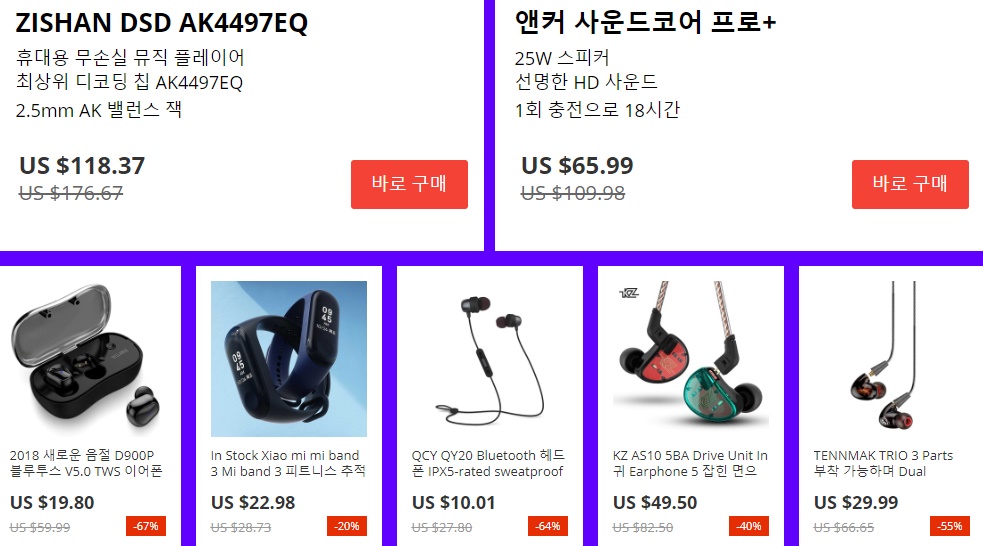Click the ZISHAN DSD AK4497EQ title
This screenshot has width=983, height=546.
pos(162,23)
